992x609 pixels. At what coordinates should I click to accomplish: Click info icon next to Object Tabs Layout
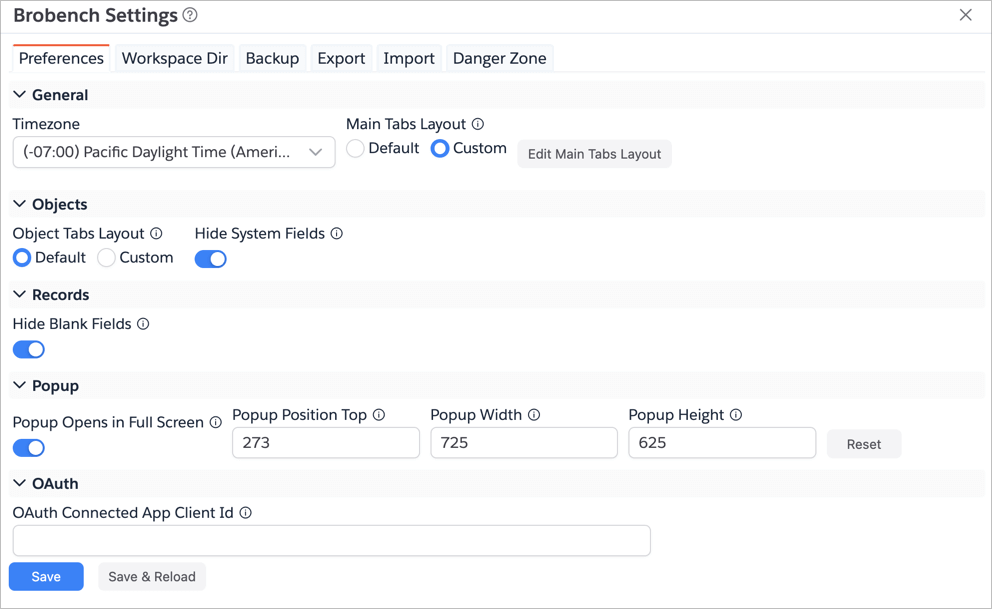click(x=156, y=233)
